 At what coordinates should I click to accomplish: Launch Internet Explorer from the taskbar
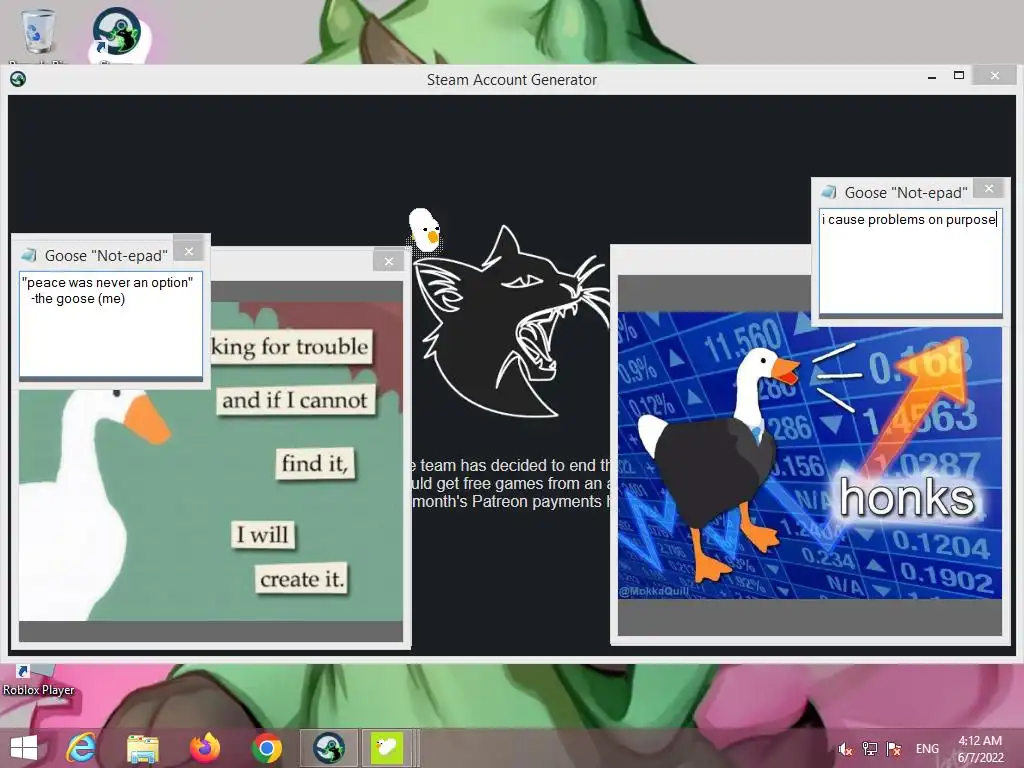[81, 748]
